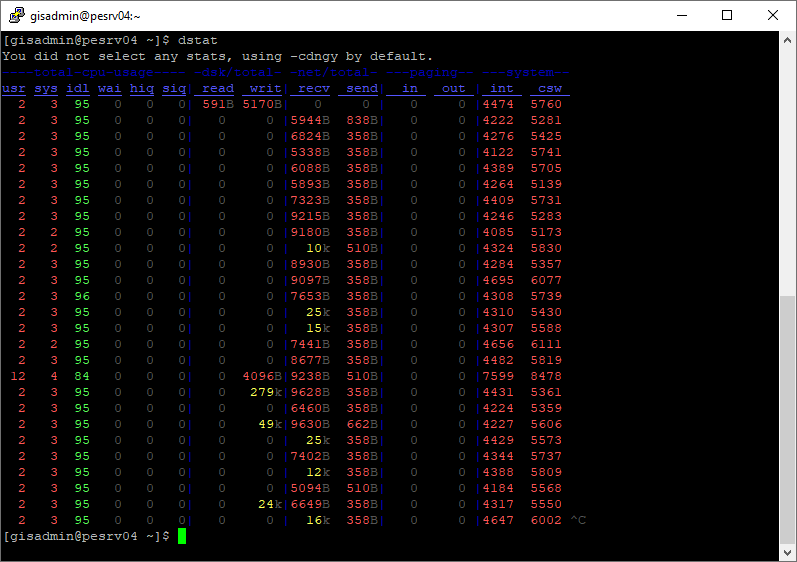Screen dimensions: 797x562
Task: Minimize the PuTTY window
Action: (x=682, y=15)
